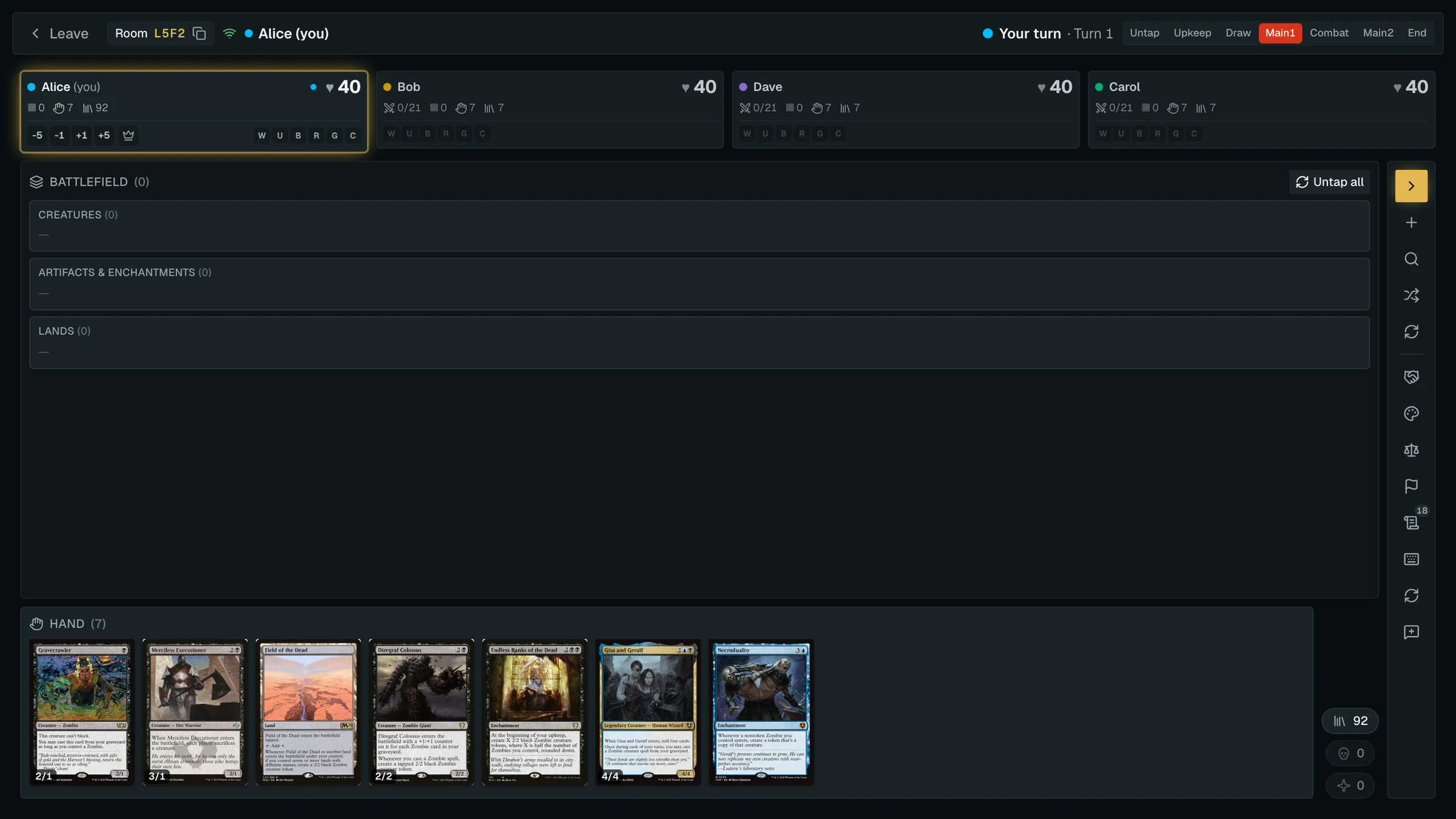Open Carol's player panel

[1261, 110]
